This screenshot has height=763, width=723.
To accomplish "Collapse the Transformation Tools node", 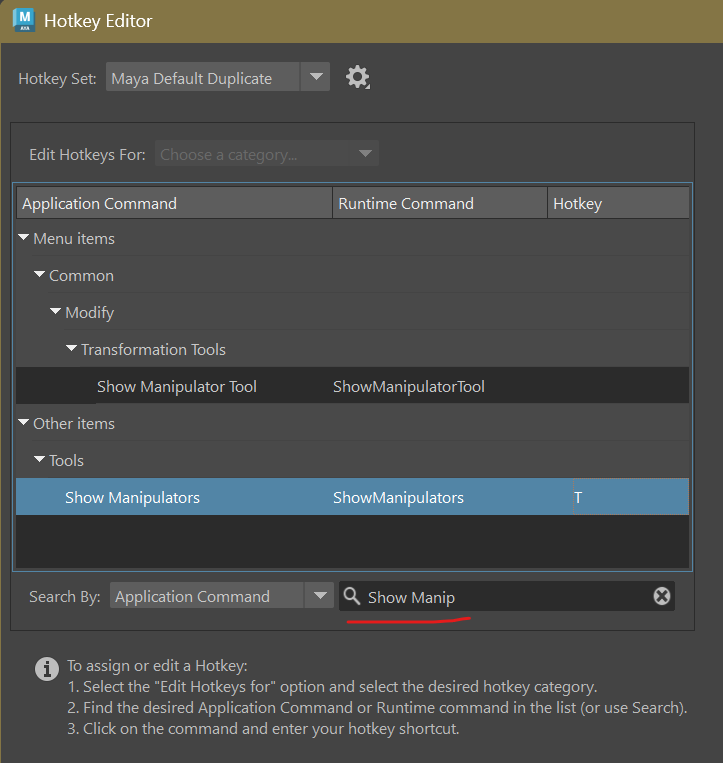I will tap(72, 348).
